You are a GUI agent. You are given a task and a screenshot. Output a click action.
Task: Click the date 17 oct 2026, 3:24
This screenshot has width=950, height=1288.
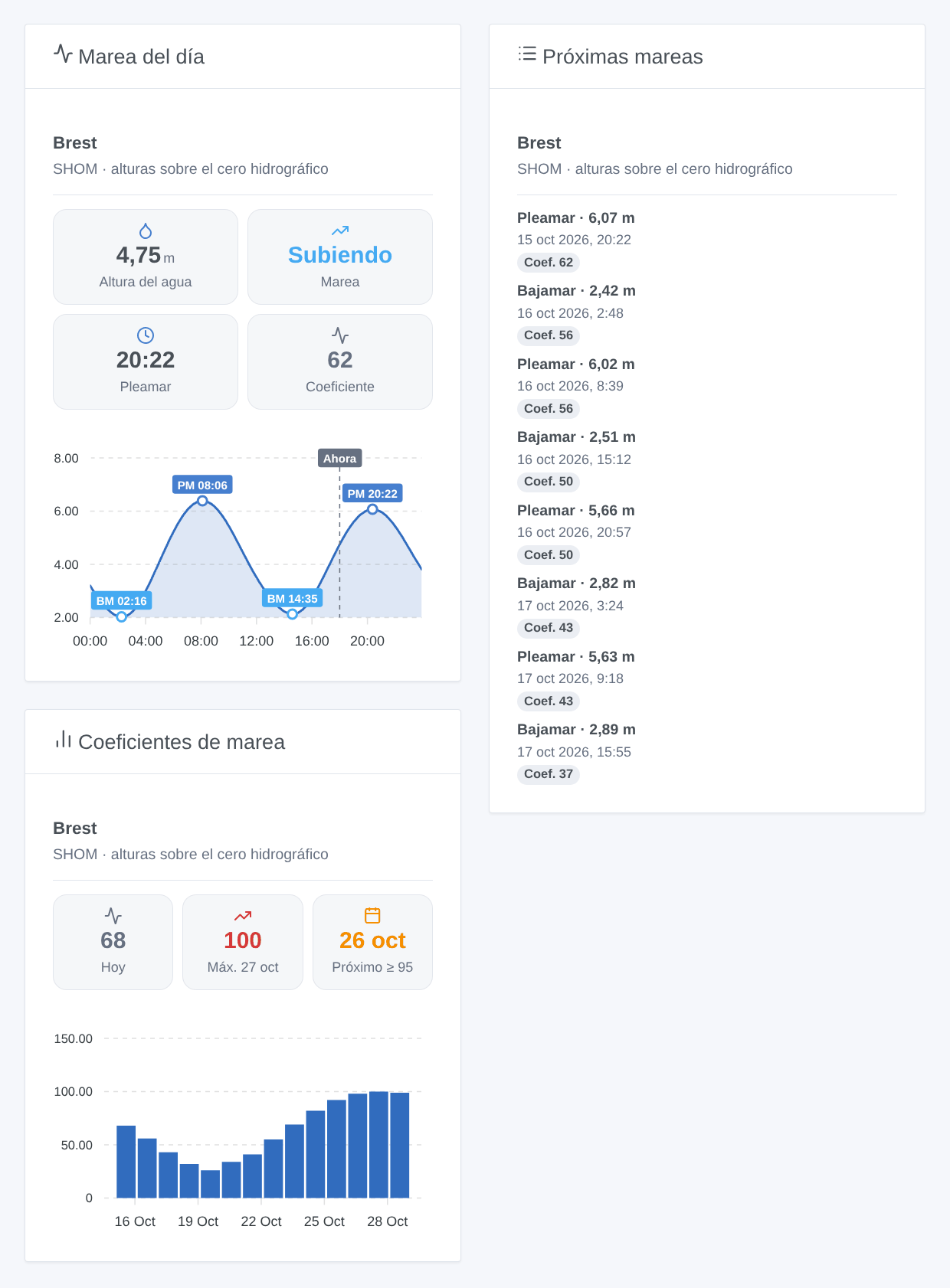(570, 606)
